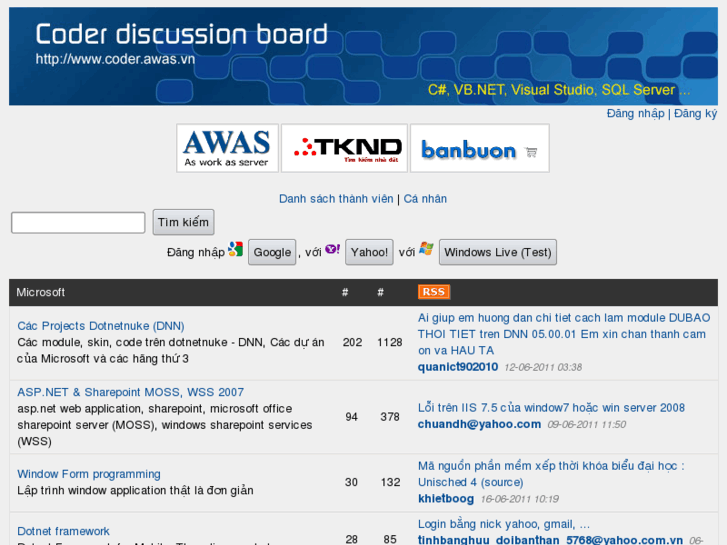Open post Login bằng nick yahoo, gmail
Viewport: 727px width, 545px height.
504,524
